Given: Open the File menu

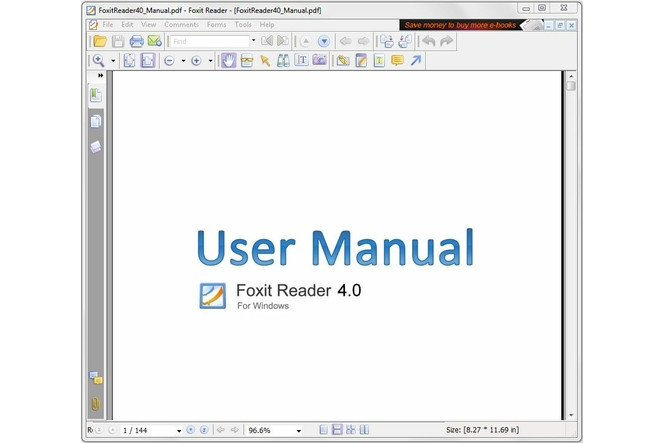Looking at the screenshot, I should (108, 25).
